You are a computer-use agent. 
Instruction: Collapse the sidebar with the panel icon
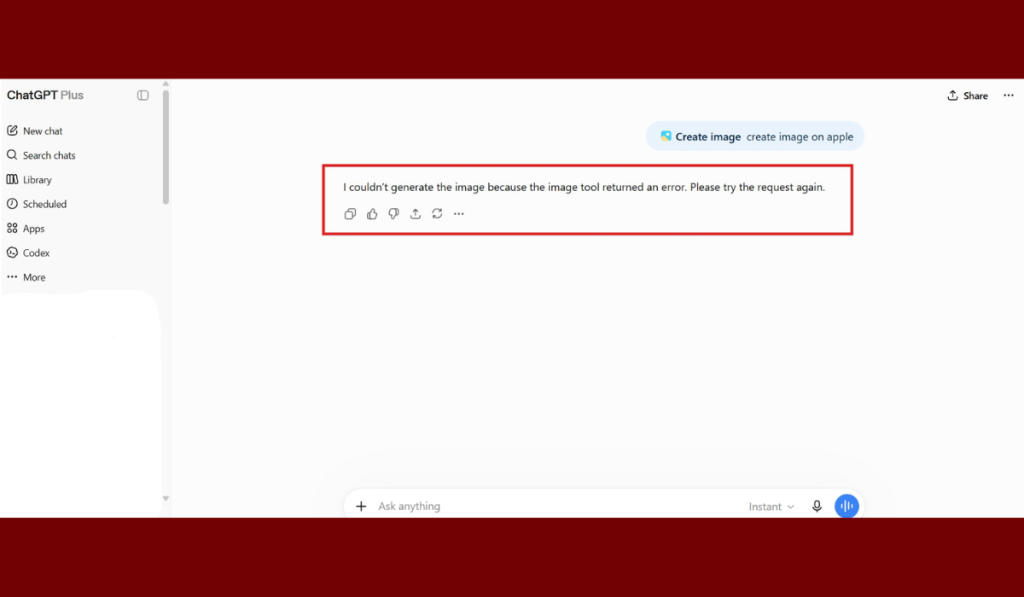pos(142,95)
